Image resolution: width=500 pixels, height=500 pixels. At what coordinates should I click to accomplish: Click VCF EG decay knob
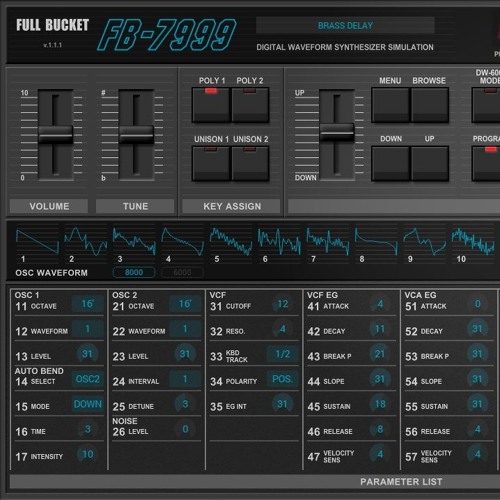coord(380,329)
